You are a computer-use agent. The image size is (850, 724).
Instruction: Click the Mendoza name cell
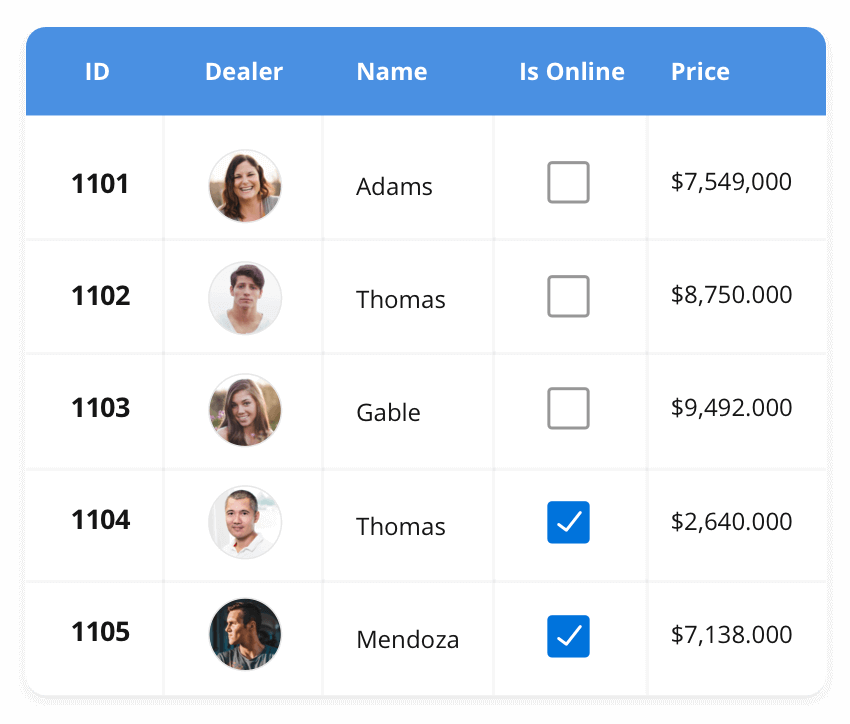pos(408,640)
